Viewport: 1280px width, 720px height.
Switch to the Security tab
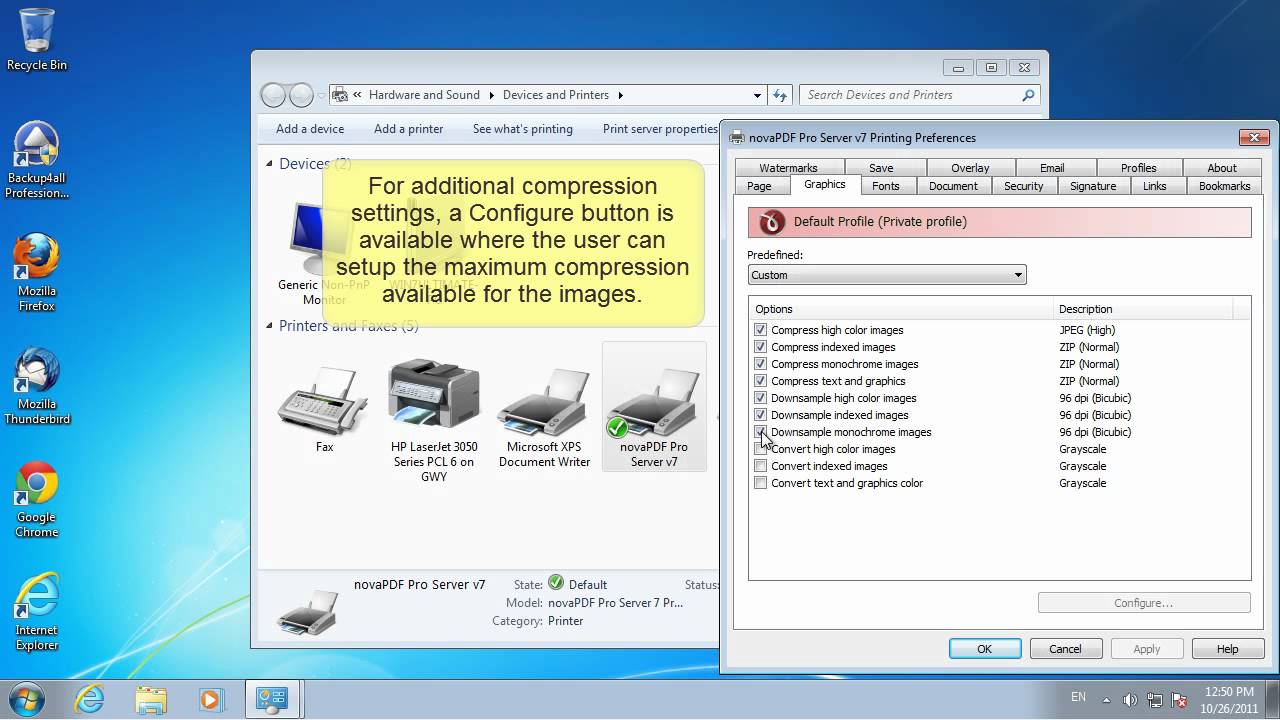(1023, 186)
